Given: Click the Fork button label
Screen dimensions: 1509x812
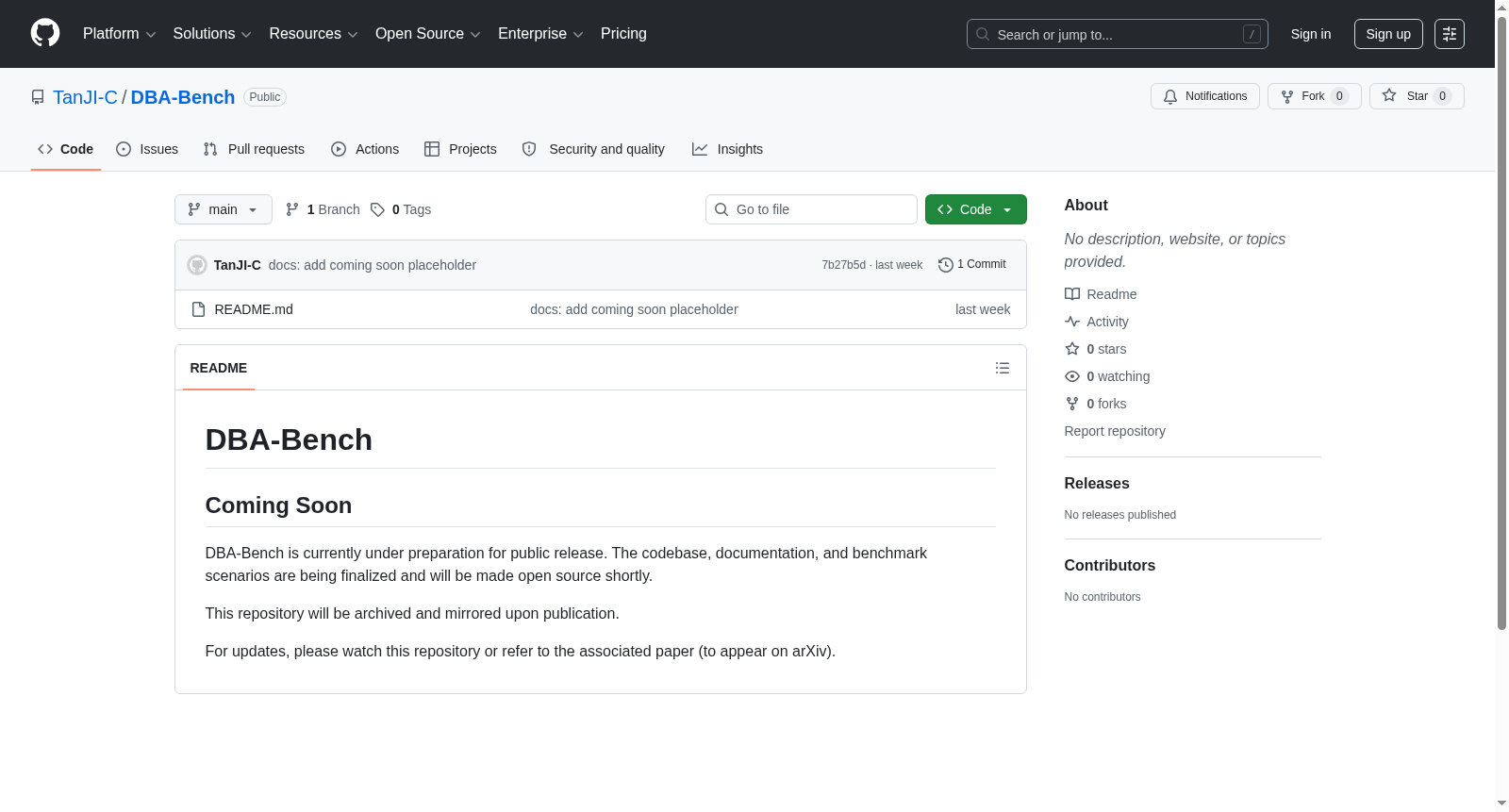Looking at the screenshot, I should coord(1313,96).
